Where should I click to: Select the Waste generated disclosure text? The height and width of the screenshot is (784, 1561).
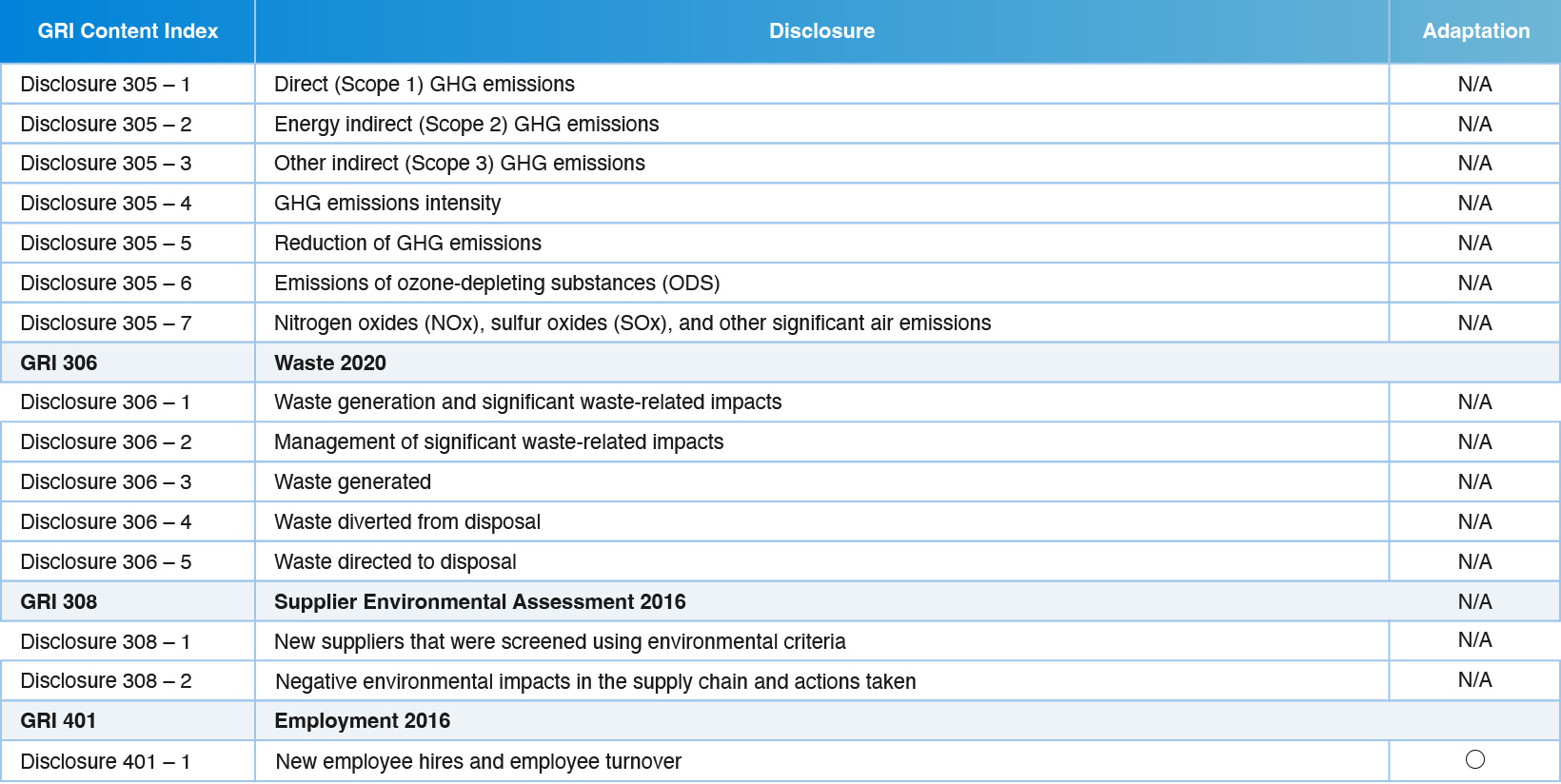click(x=352, y=482)
